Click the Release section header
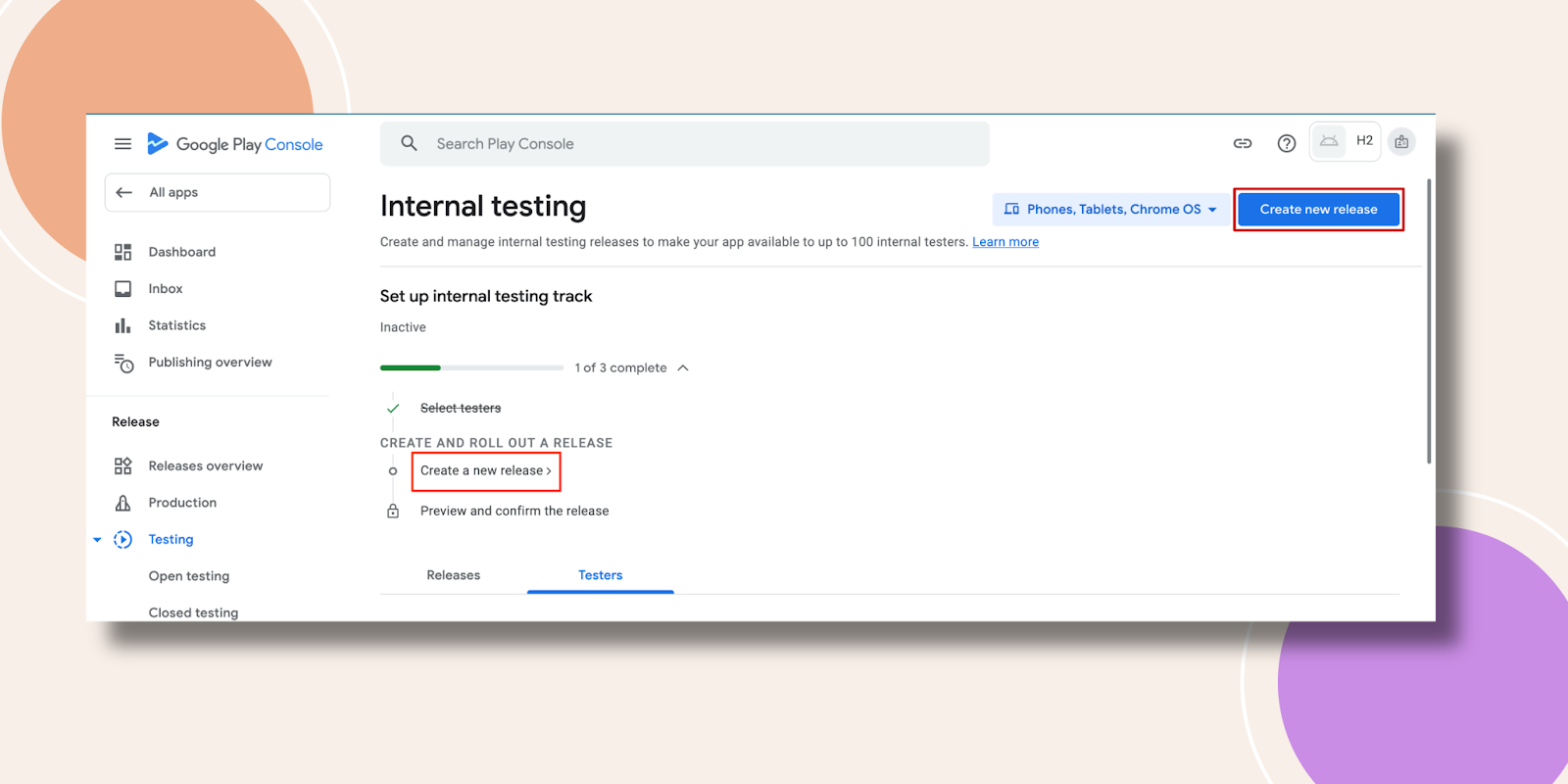This screenshot has width=1568, height=784. click(x=135, y=422)
